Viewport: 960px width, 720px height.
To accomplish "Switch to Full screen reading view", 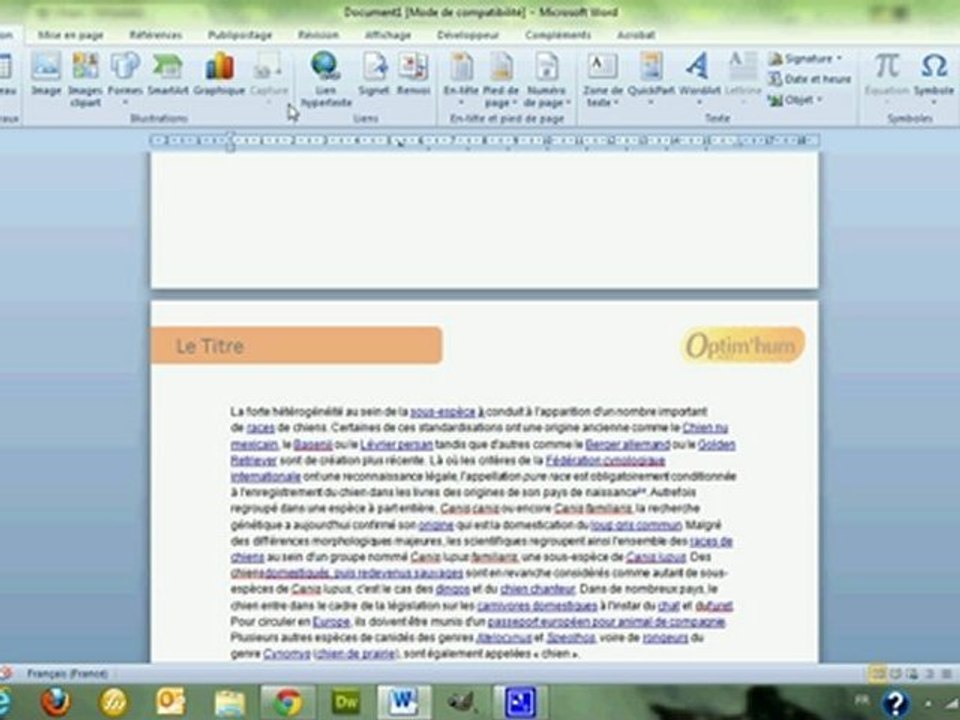I will [x=896, y=674].
